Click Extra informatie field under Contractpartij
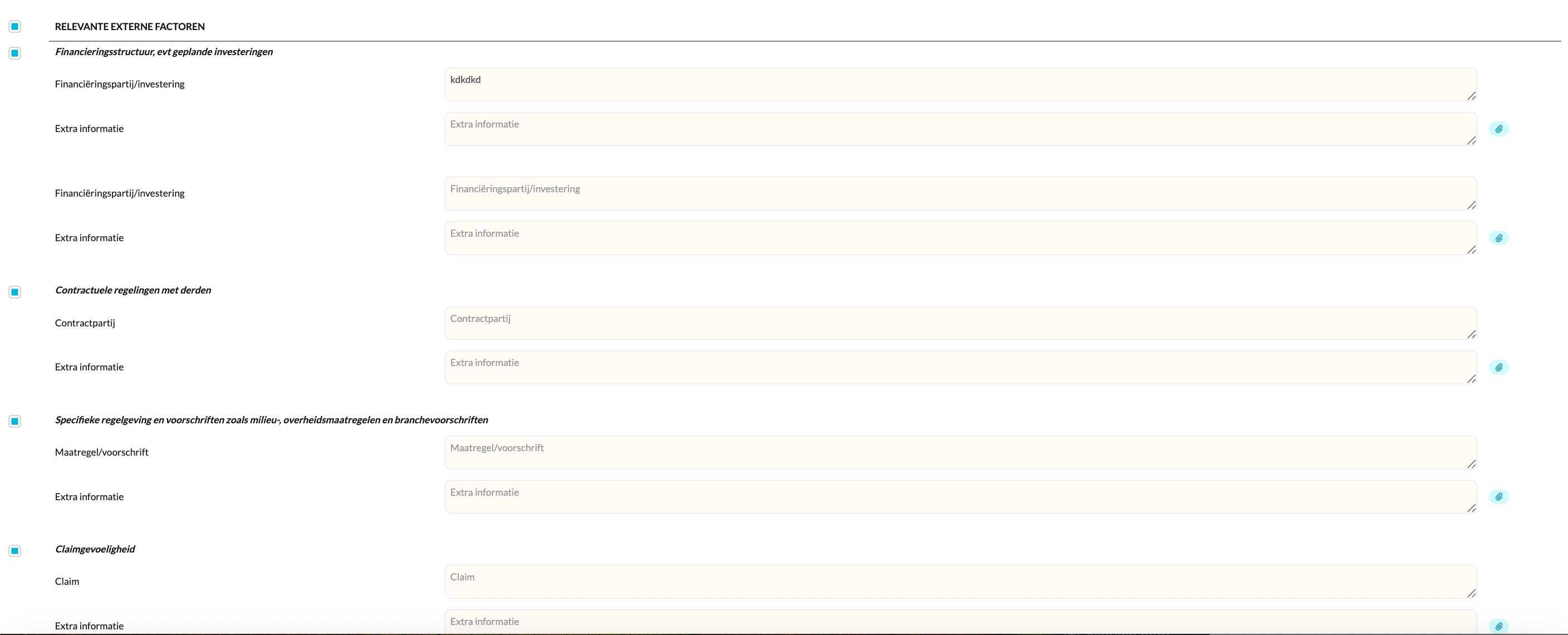This screenshot has height=635, width=1568. [x=959, y=367]
